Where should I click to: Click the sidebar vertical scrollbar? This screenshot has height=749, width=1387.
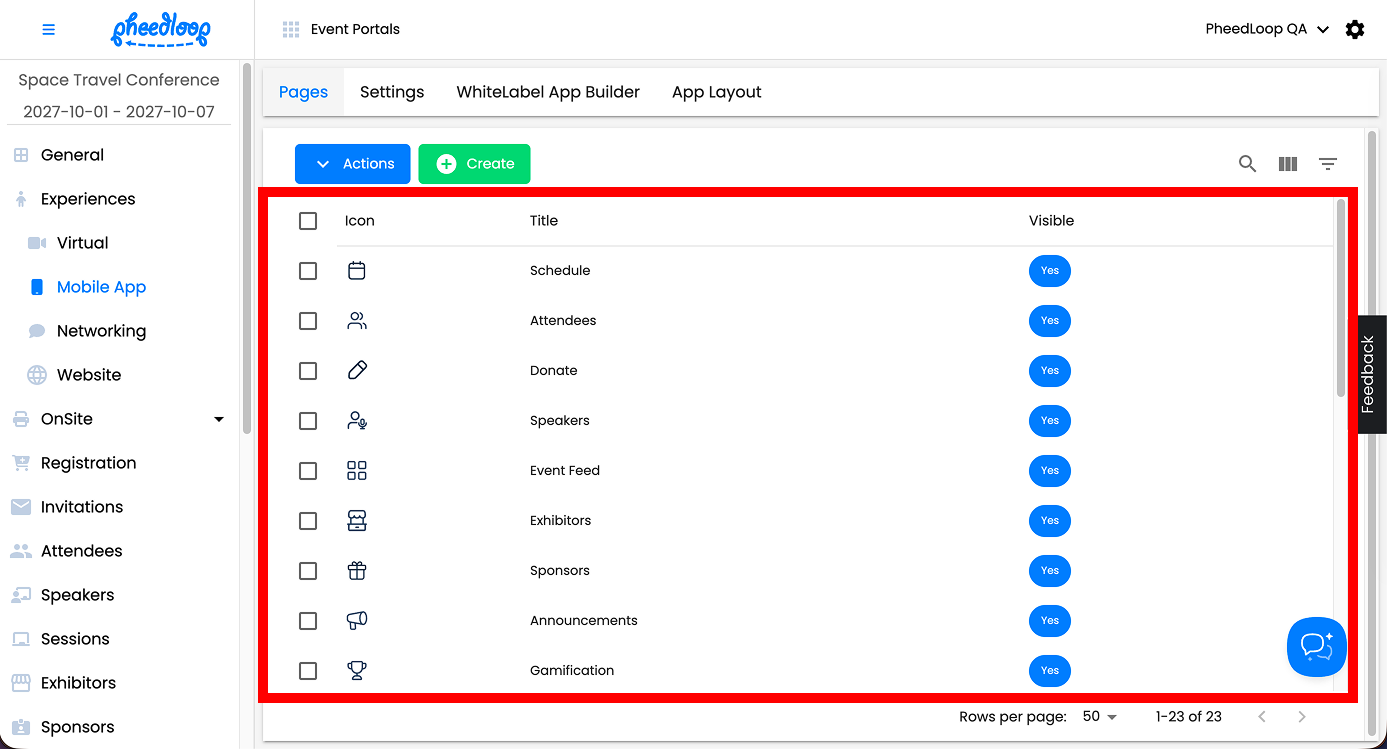tap(247, 250)
